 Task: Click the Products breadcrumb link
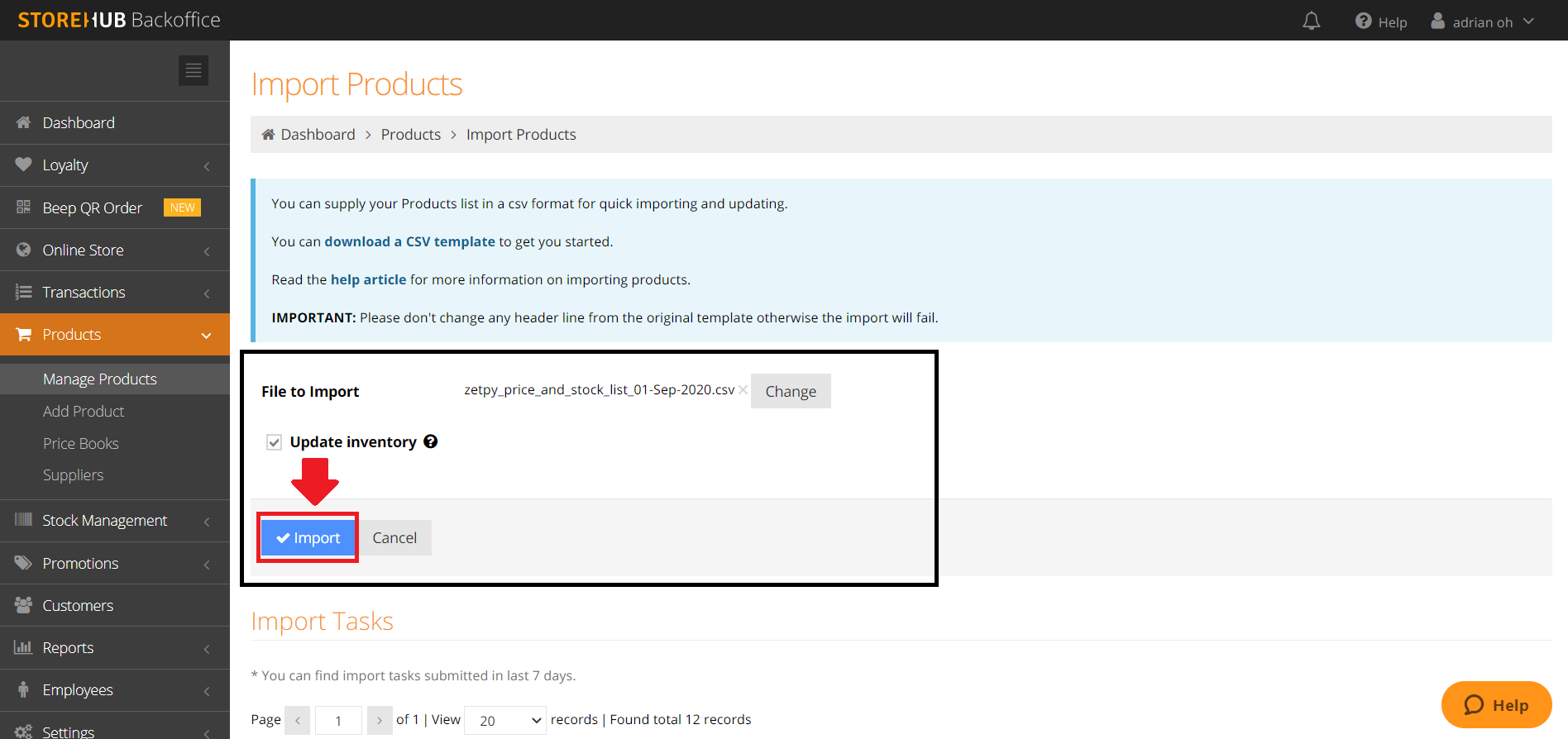410,135
